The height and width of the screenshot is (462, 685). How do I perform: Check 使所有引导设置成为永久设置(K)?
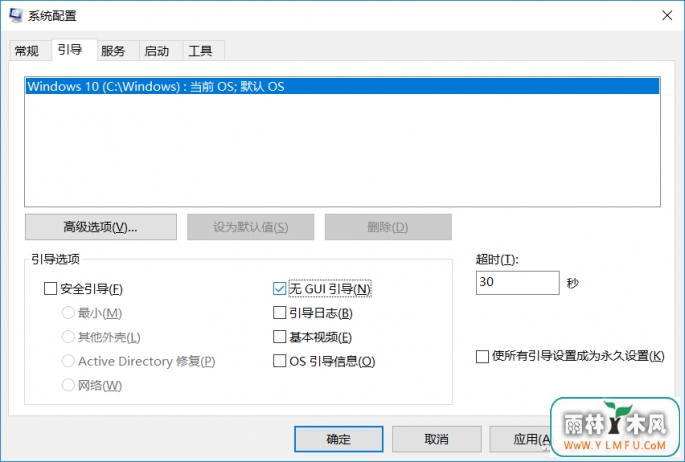(x=482, y=356)
